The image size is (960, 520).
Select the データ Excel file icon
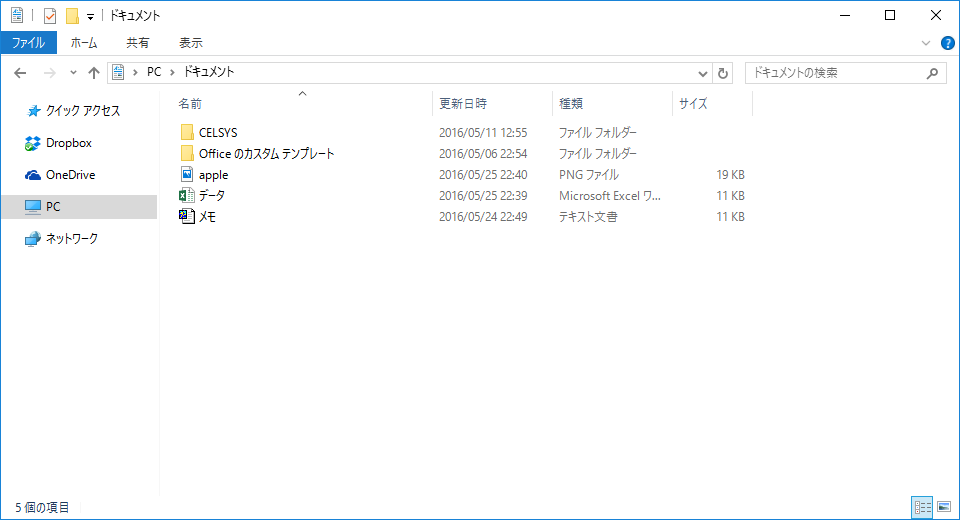187,196
